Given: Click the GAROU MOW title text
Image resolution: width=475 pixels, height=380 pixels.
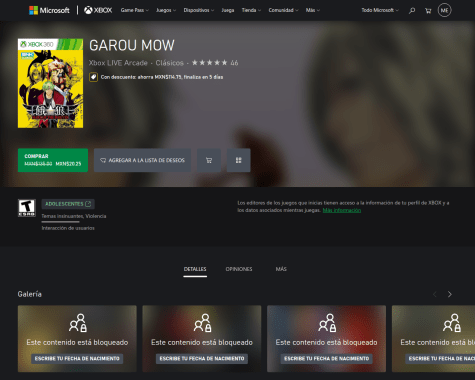Looking at the screenshot, I should (132, 45).
